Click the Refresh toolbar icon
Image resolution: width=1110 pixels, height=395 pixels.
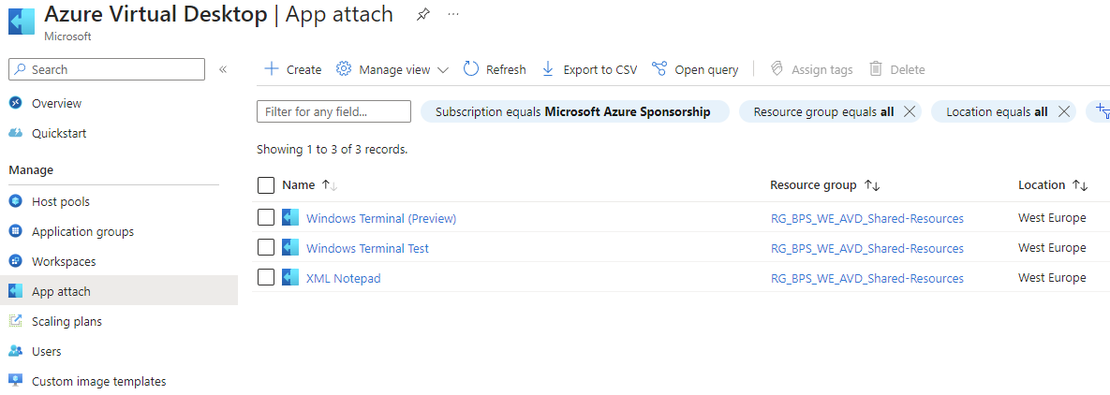tap(471, 69)
